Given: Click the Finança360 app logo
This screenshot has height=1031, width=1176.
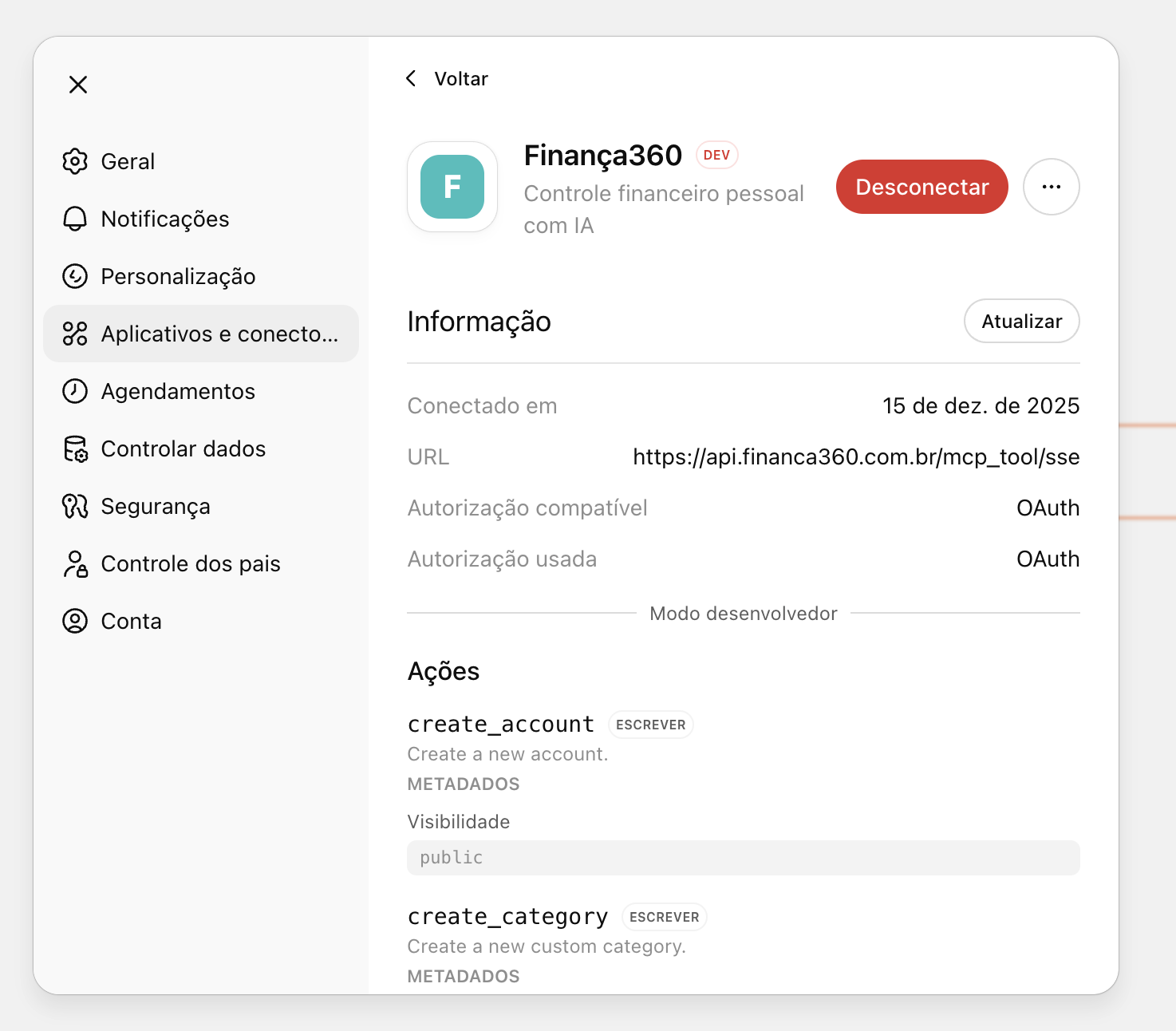Looking at the screenshot, I should coord(452,187).
